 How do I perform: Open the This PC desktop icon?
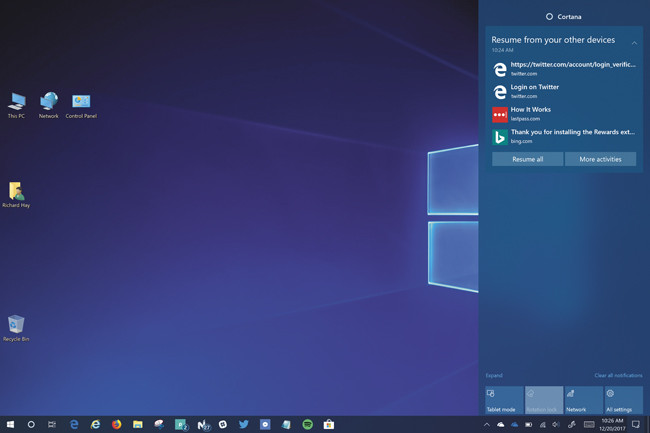click(x=16, y=105)
